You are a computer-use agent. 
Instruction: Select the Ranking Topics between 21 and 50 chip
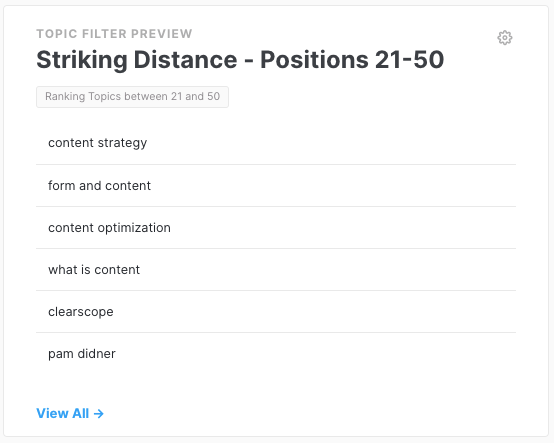132,97
